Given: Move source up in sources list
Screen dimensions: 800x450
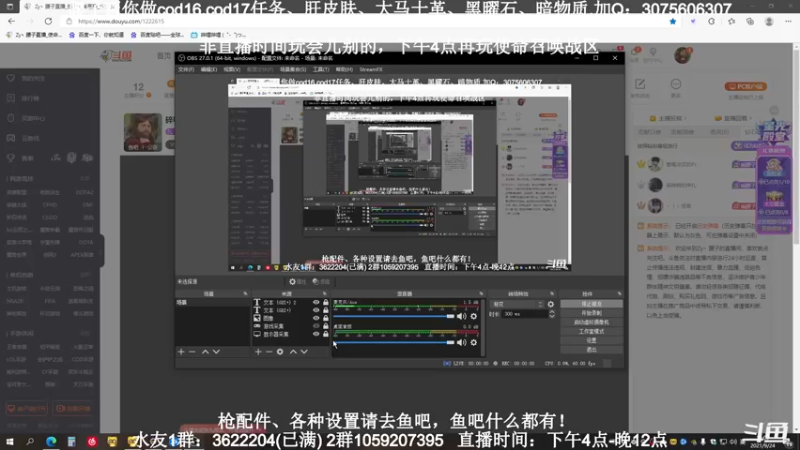Looking at the screenshot, I should pos(293,352).
